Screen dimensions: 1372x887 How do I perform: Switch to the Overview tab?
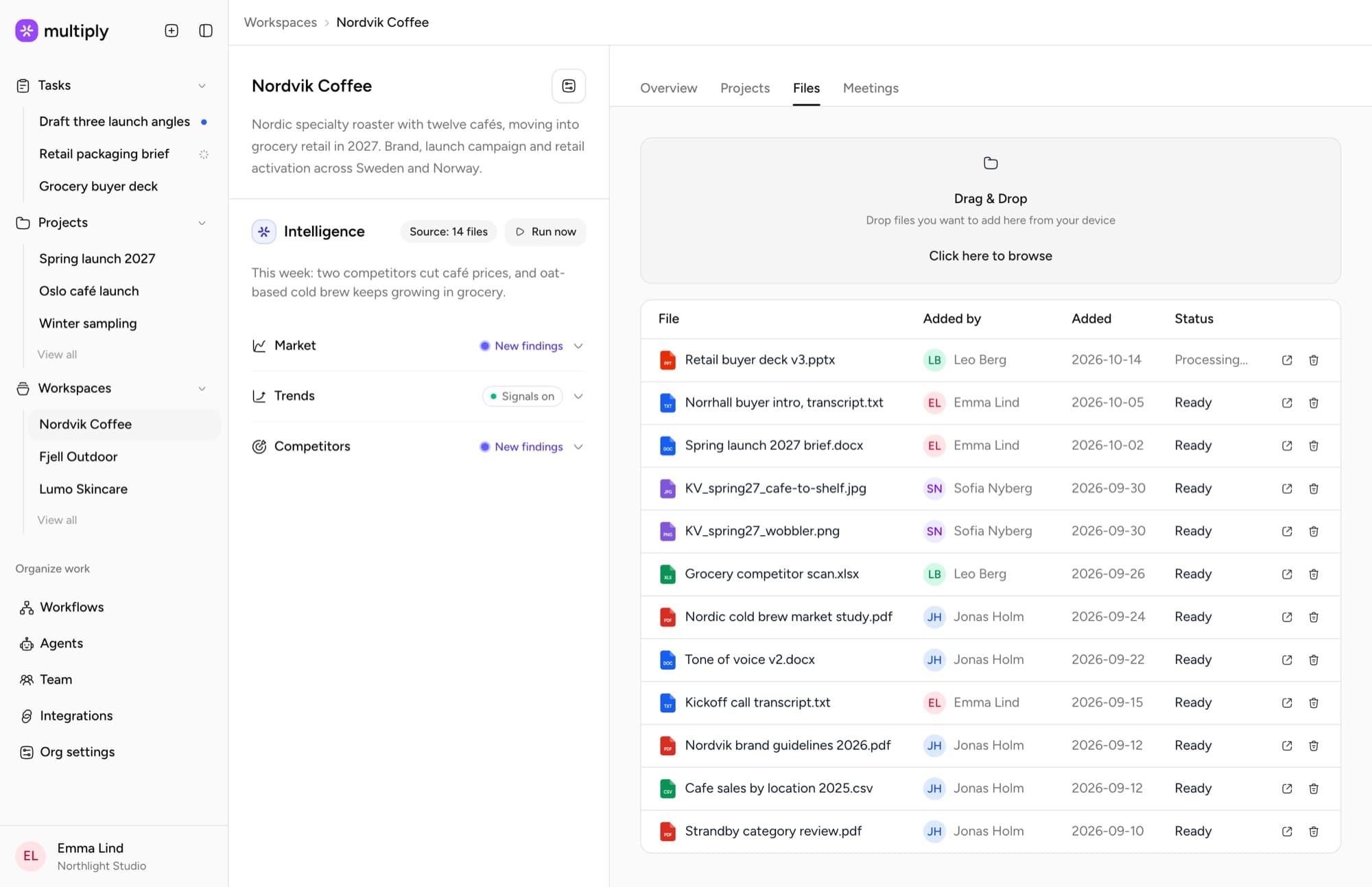668,88
